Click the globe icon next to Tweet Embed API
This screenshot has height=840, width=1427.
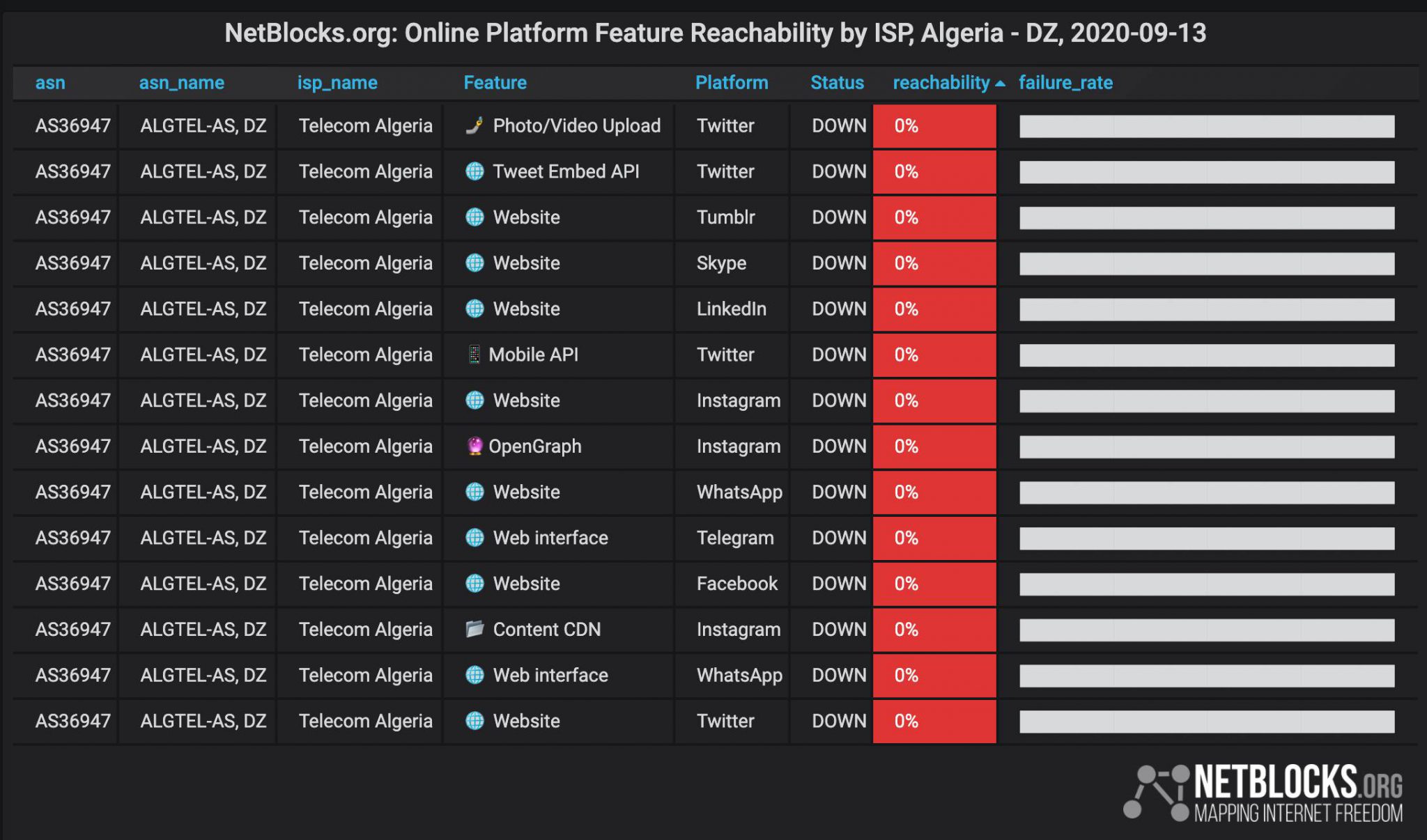(475, 171)
